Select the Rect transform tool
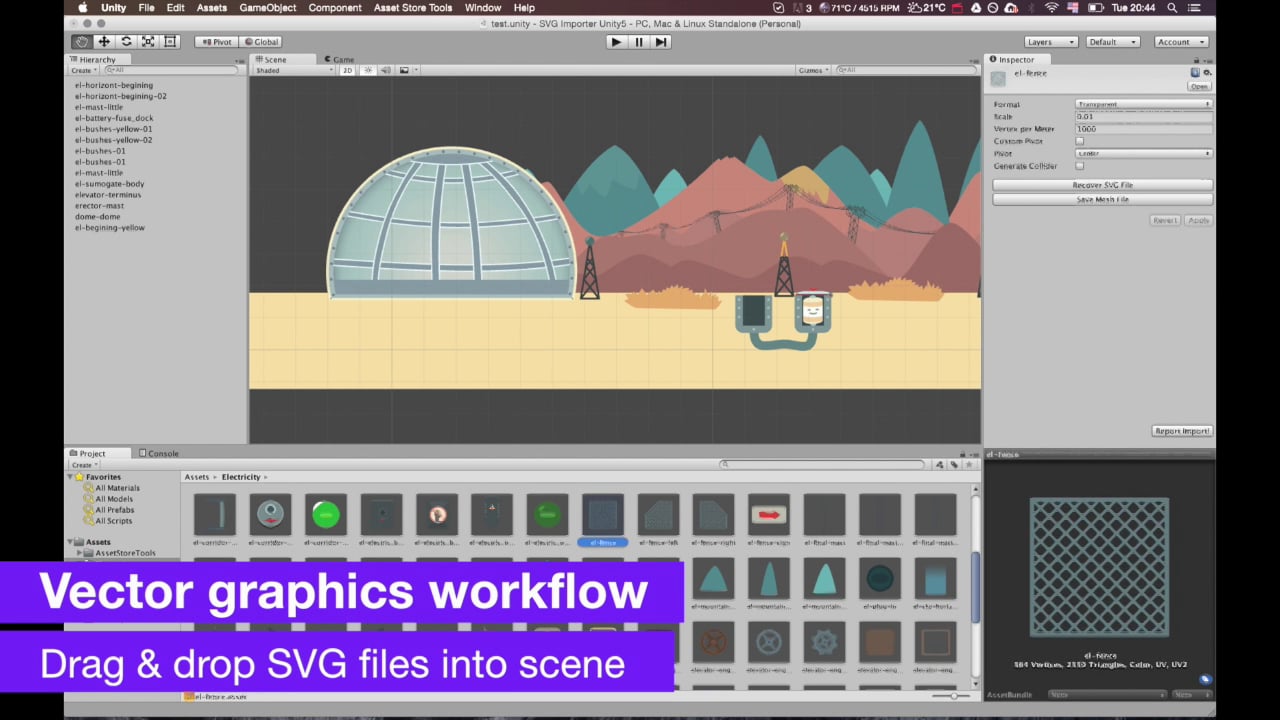 click(x=170, y=42)
